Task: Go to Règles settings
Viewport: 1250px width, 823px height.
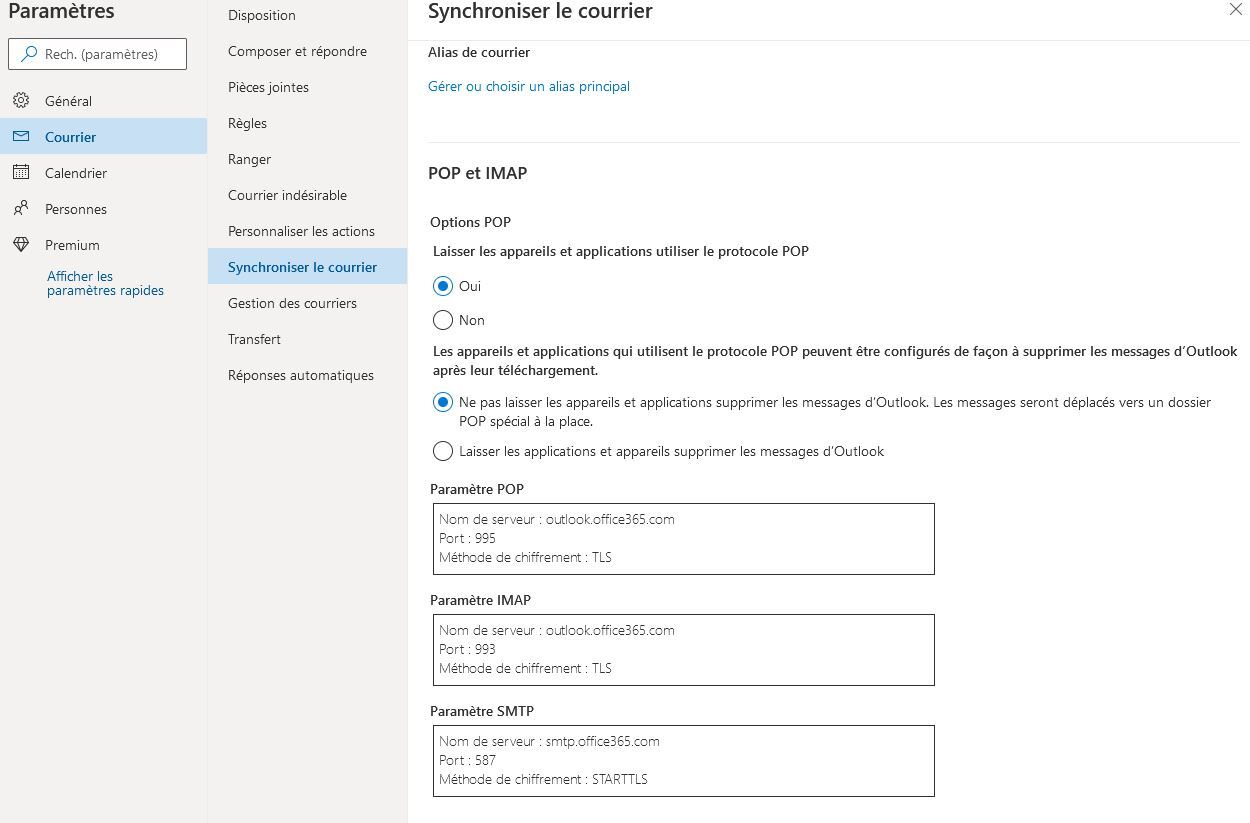Action: [x=247, y=123]
